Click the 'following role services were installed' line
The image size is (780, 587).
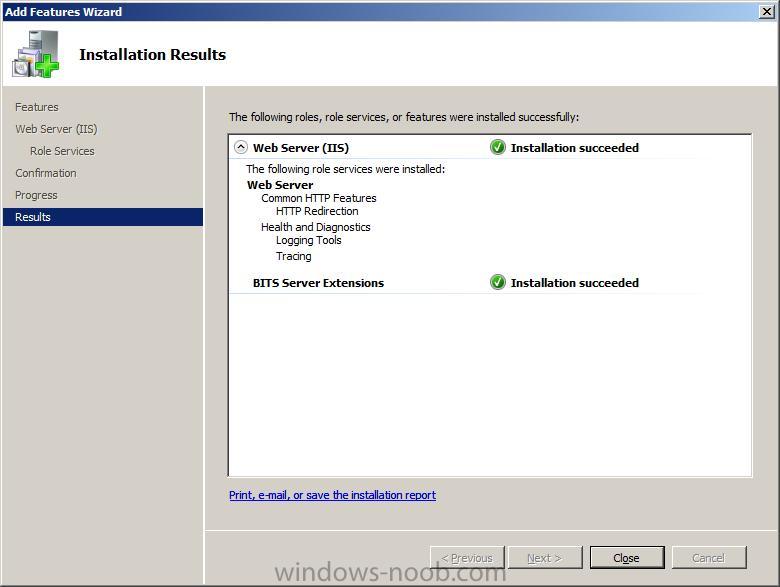point(346,169)
